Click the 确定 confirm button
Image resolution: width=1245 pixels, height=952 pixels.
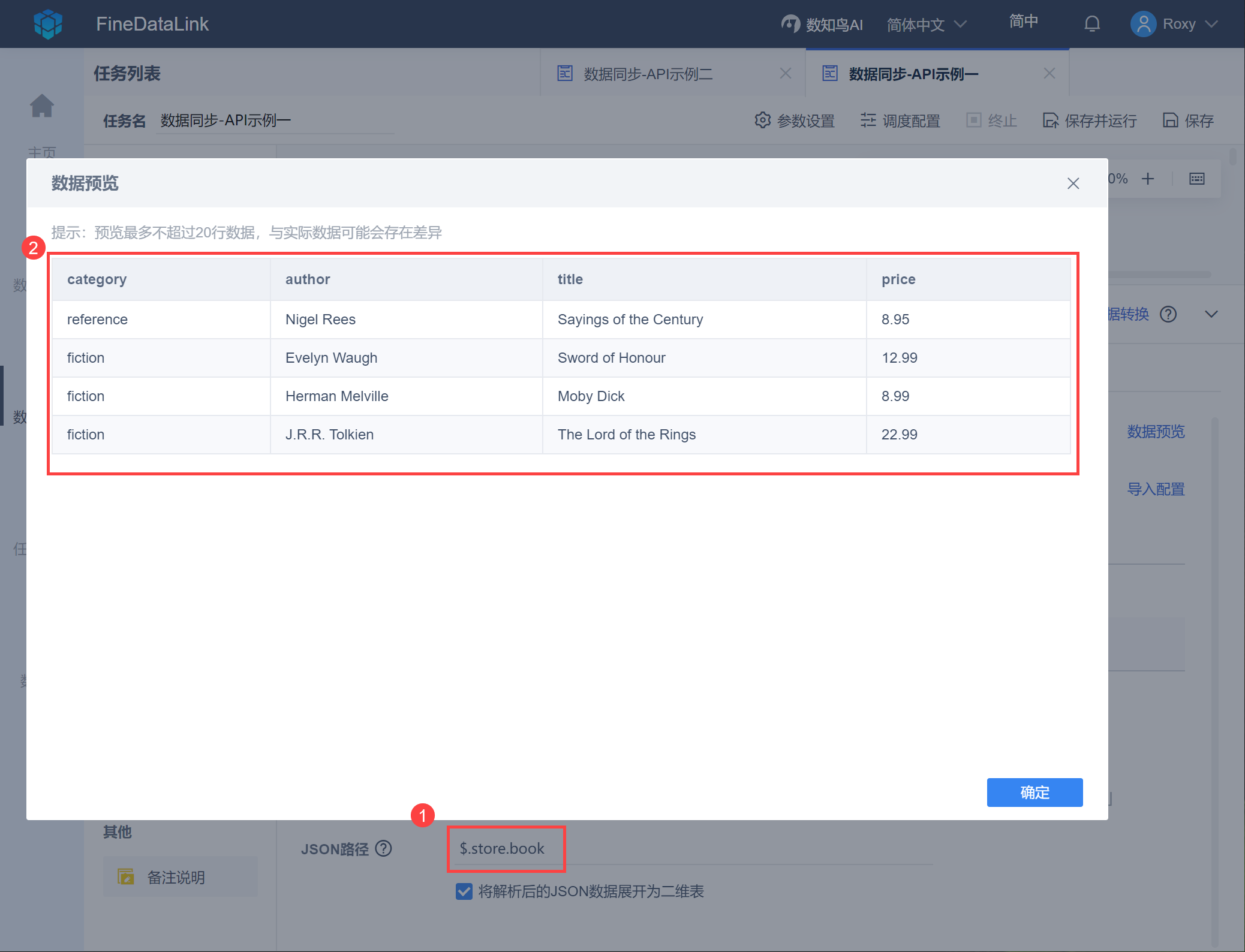click(1035, 793)
